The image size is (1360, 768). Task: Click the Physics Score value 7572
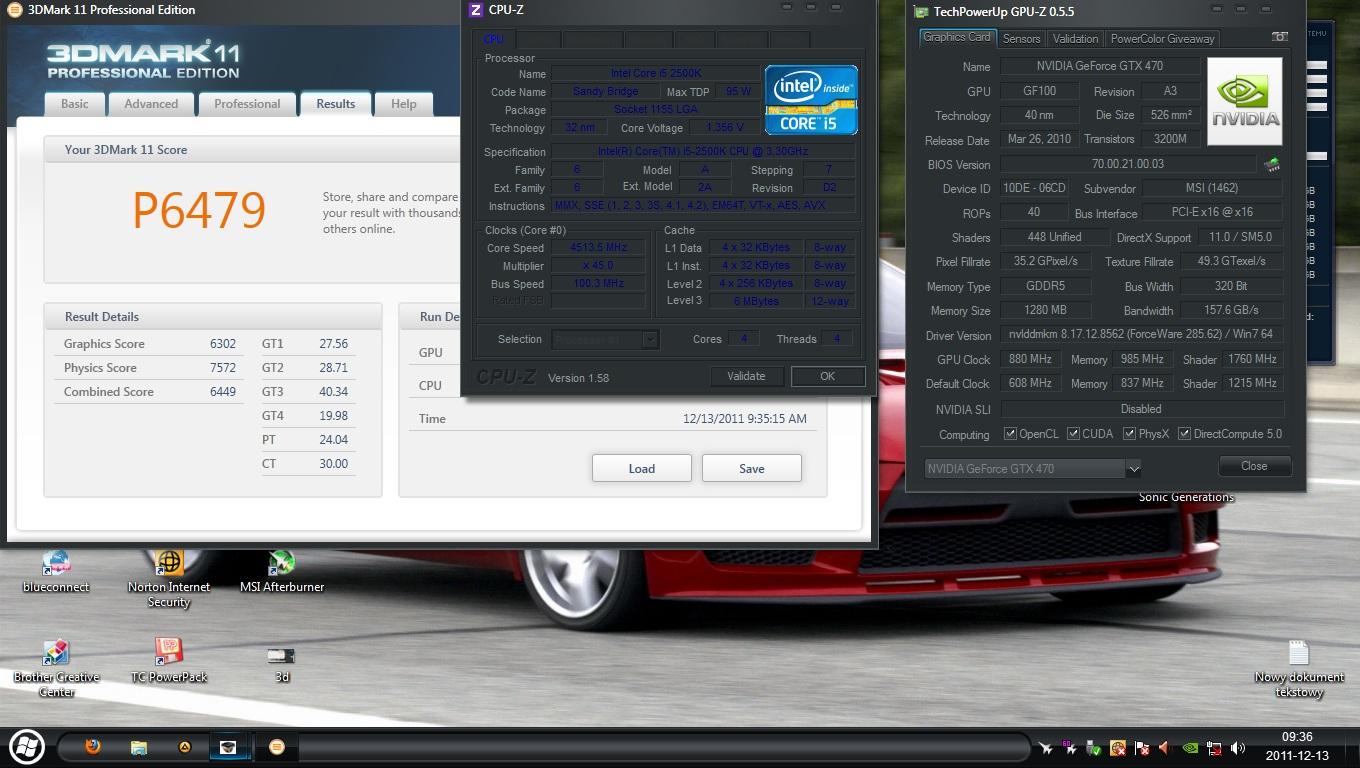coord(223,368)
